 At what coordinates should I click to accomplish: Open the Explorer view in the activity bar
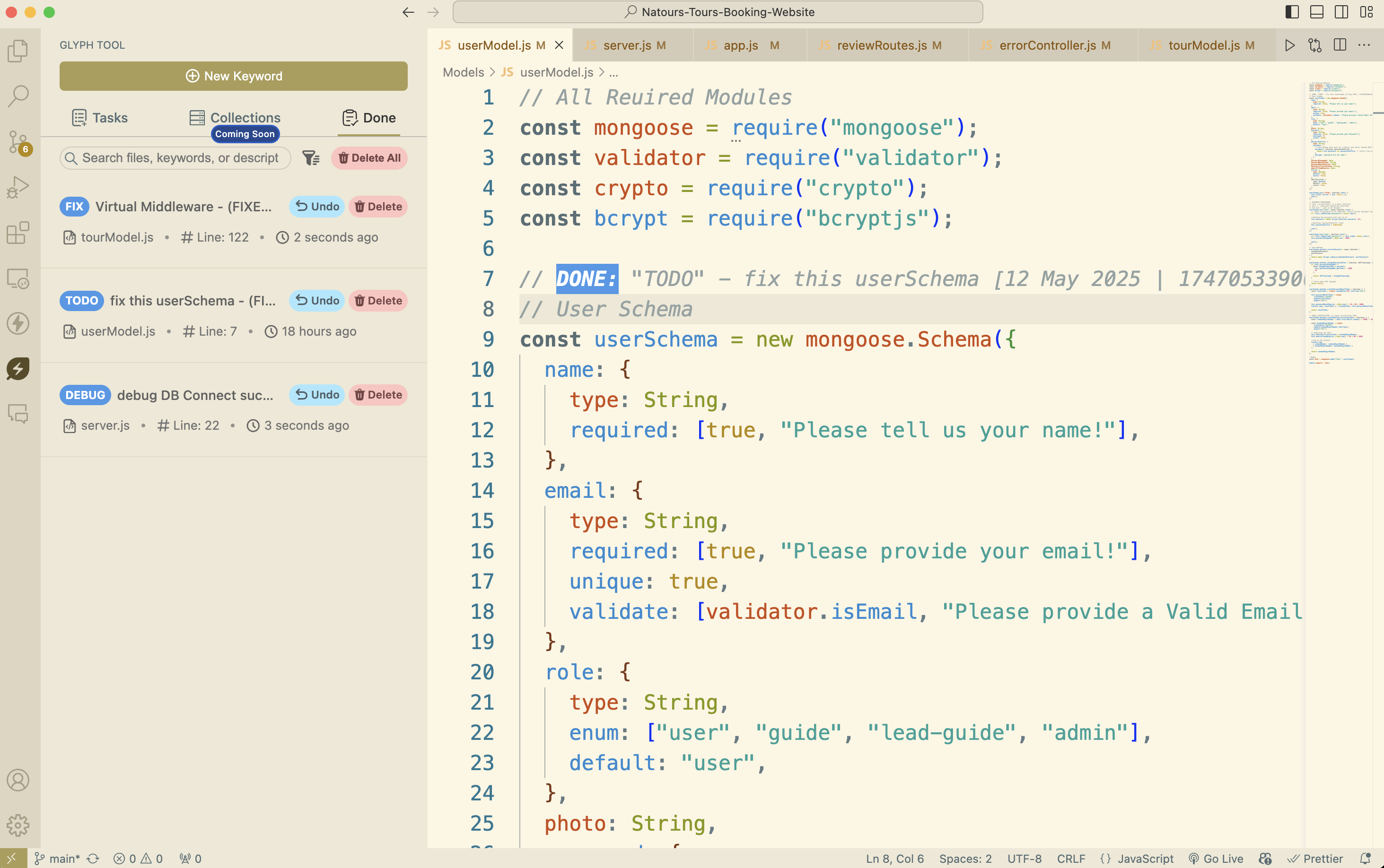[x=18, y=51]
